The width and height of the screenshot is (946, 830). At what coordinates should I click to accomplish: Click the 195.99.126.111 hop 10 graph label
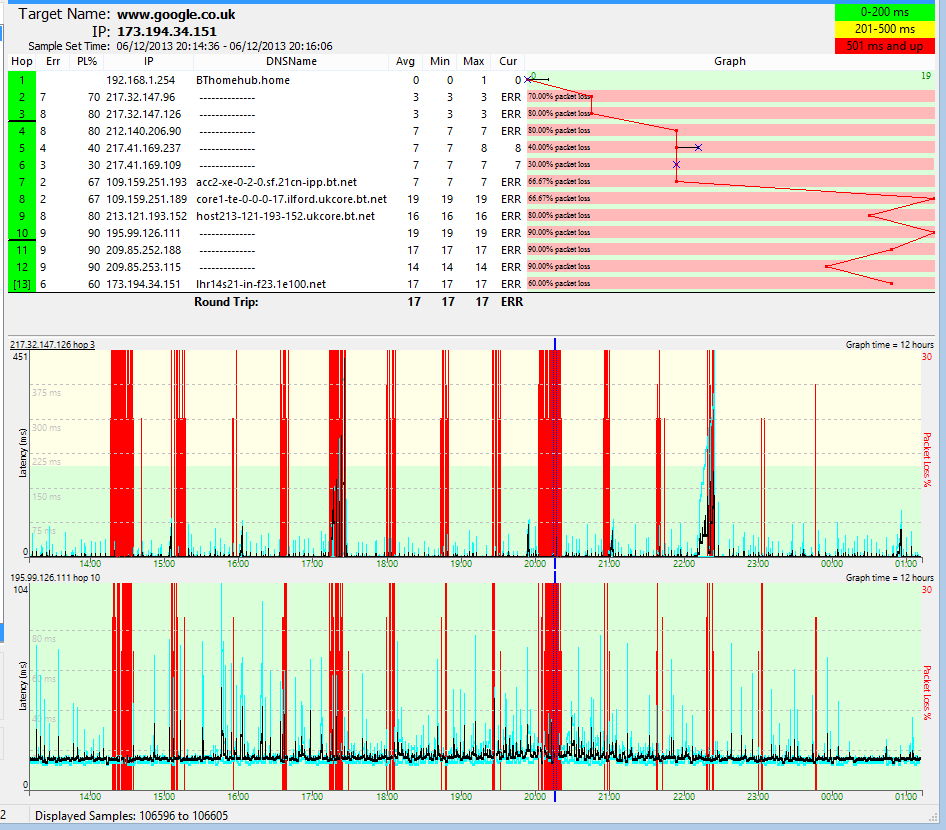click(55, 578)
